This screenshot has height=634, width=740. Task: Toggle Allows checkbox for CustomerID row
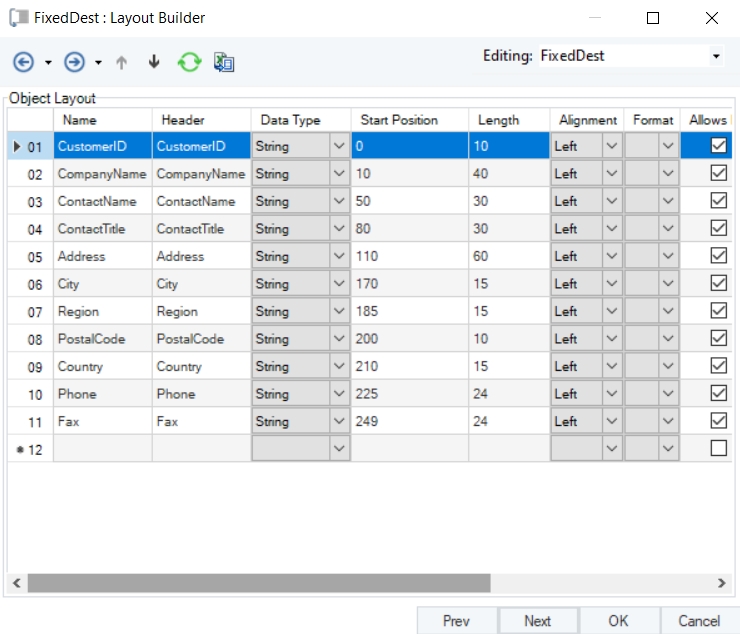718,146
